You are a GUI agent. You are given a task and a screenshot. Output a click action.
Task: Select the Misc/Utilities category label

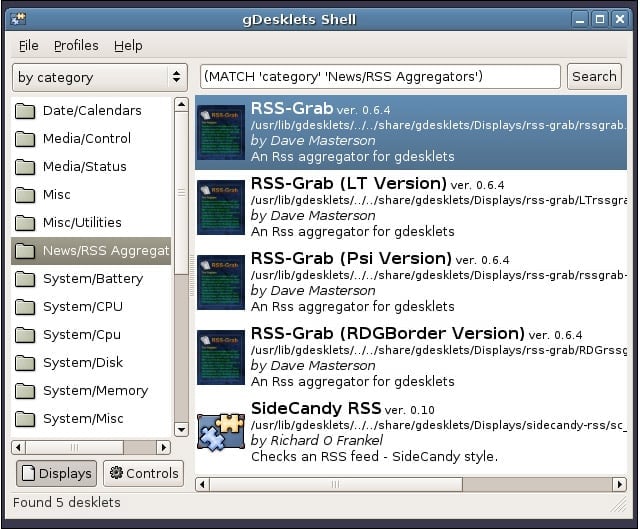click(82, 222)
